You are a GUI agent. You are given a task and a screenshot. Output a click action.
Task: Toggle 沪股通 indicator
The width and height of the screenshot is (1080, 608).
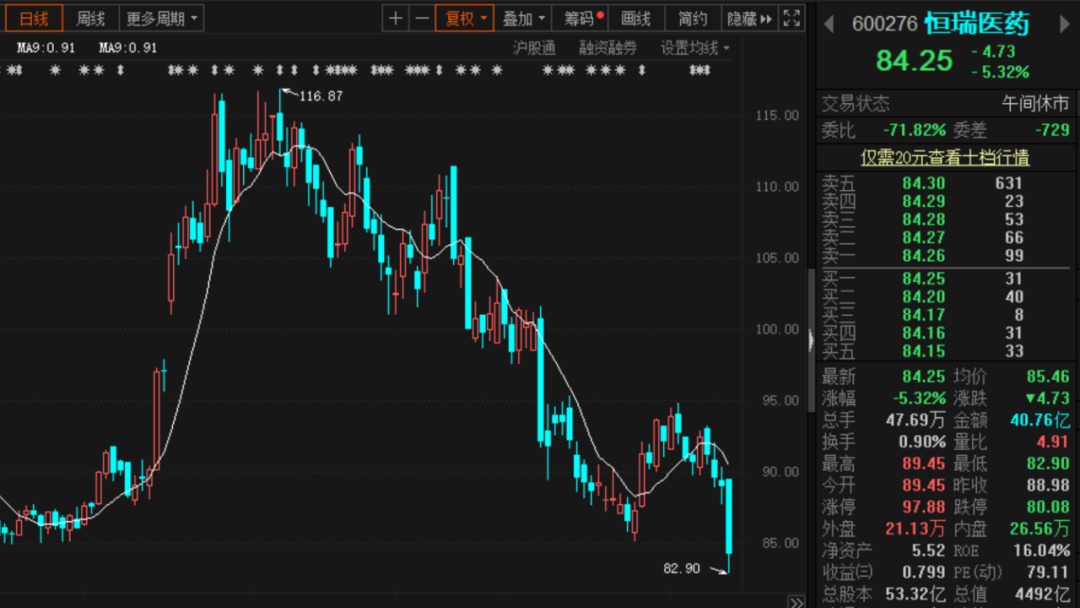534,47
